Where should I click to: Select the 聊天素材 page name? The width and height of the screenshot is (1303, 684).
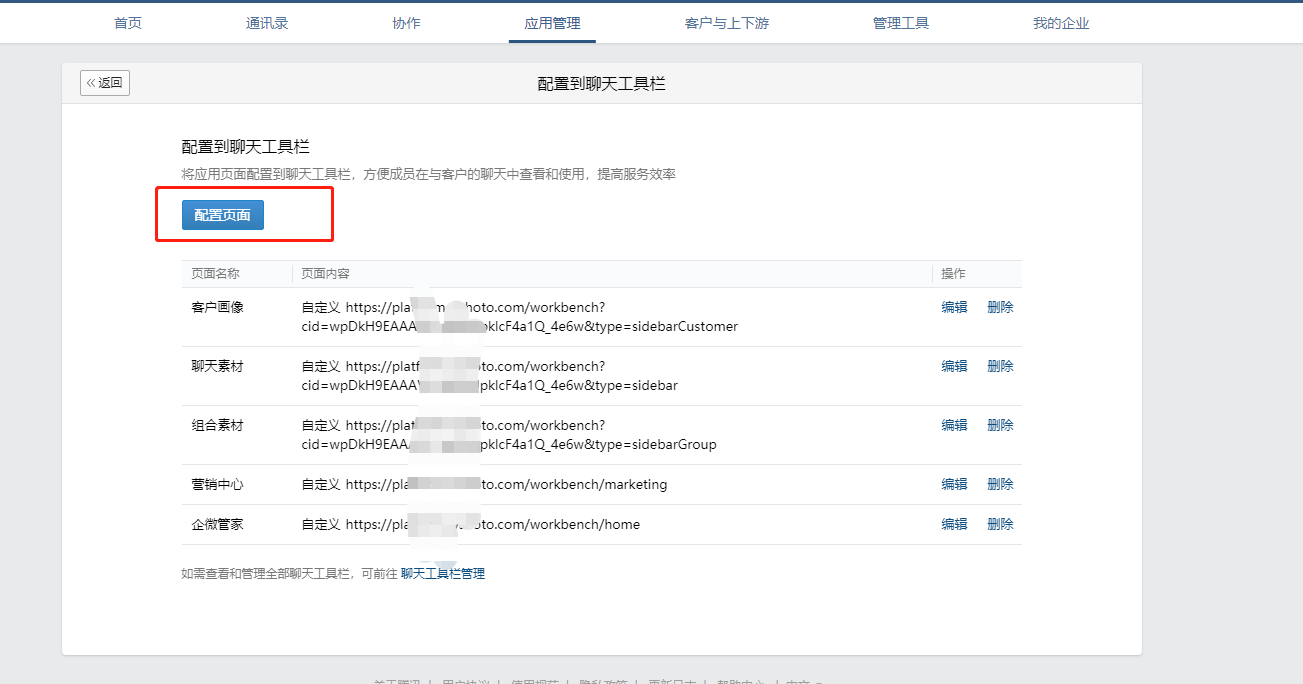[217, 366]
